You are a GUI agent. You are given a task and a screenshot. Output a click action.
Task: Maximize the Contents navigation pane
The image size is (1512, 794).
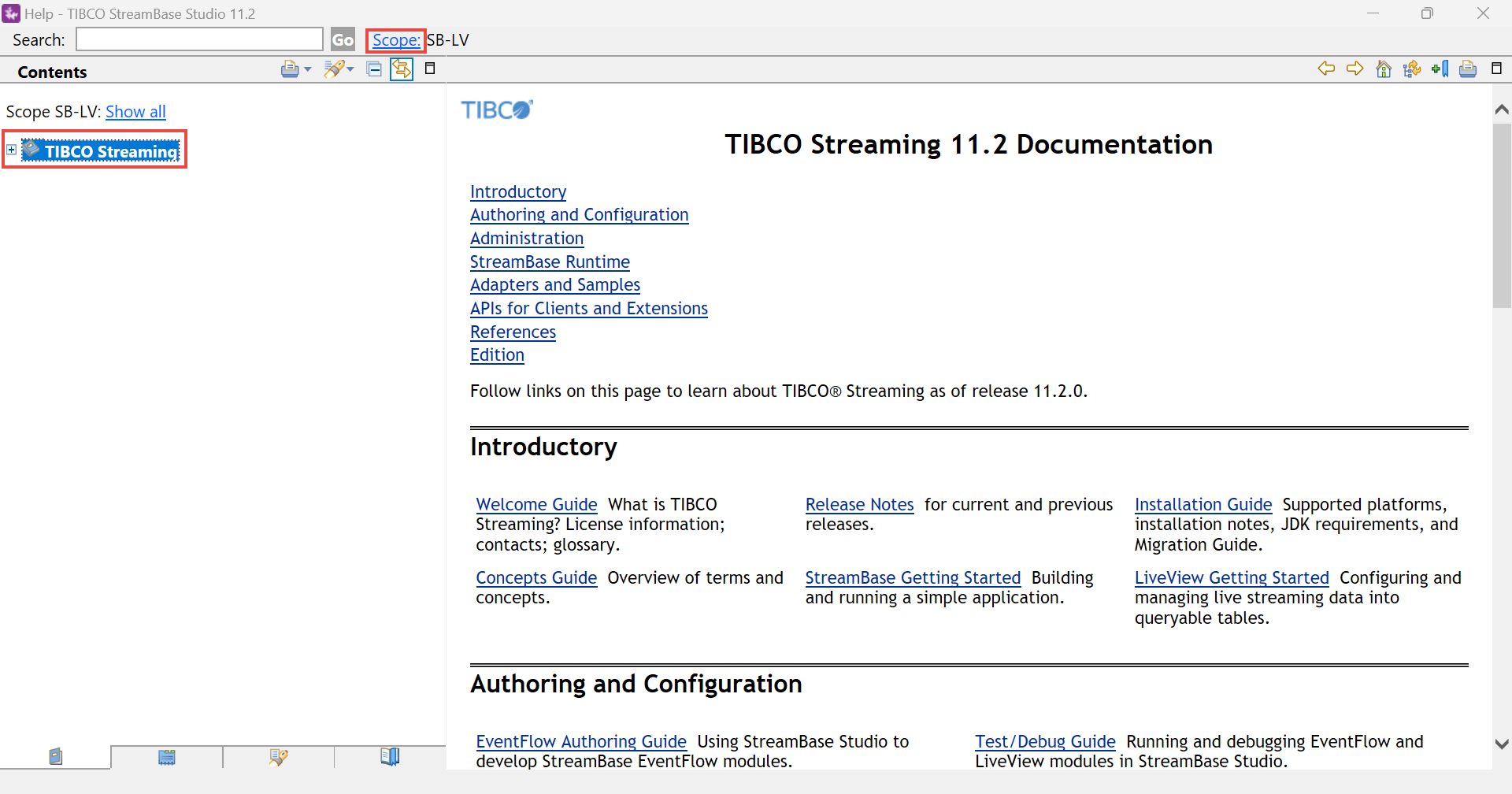pyautogui.click(x=430, y=69)
